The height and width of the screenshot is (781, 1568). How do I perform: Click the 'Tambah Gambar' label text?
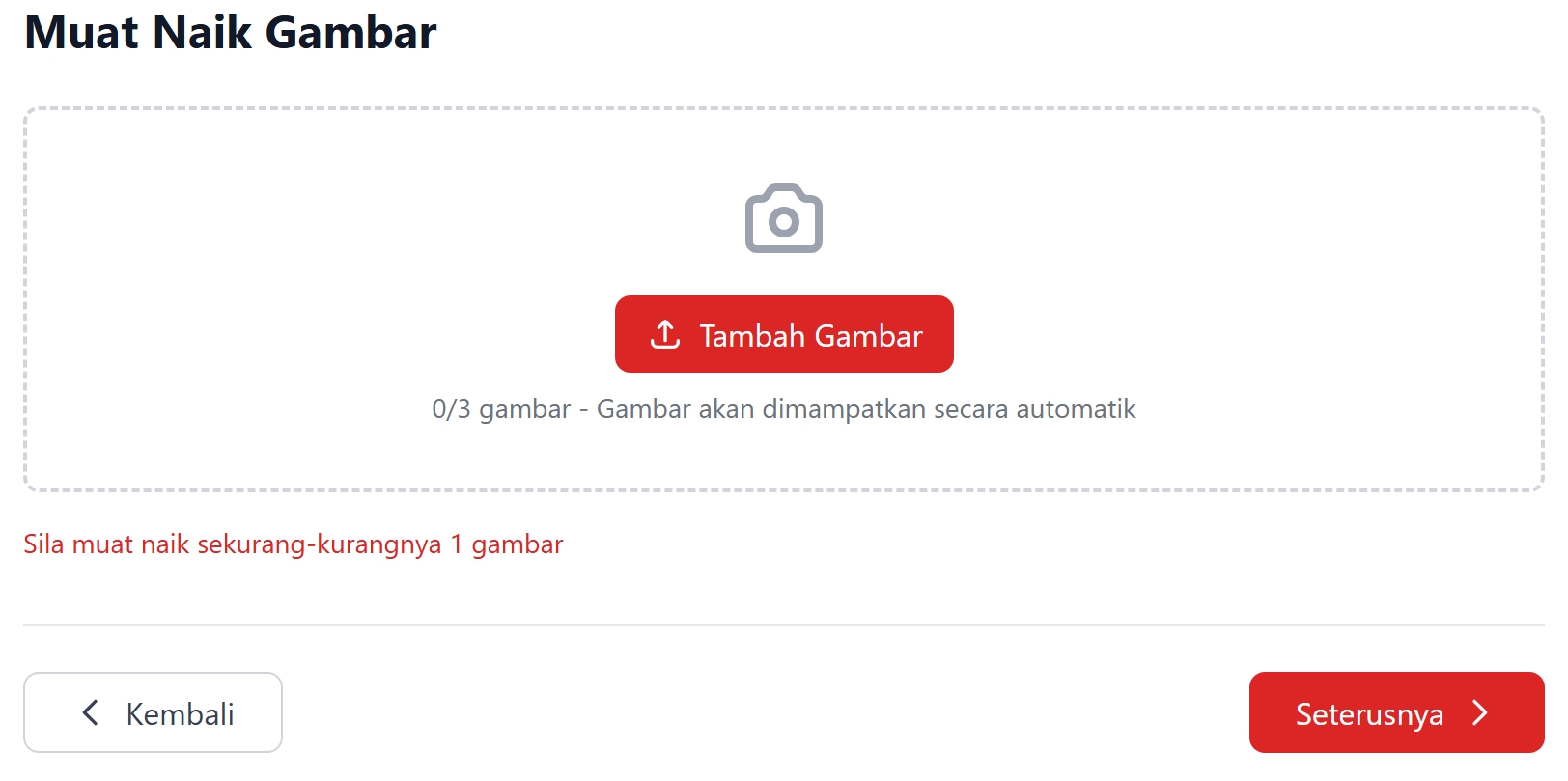point(811,336)
